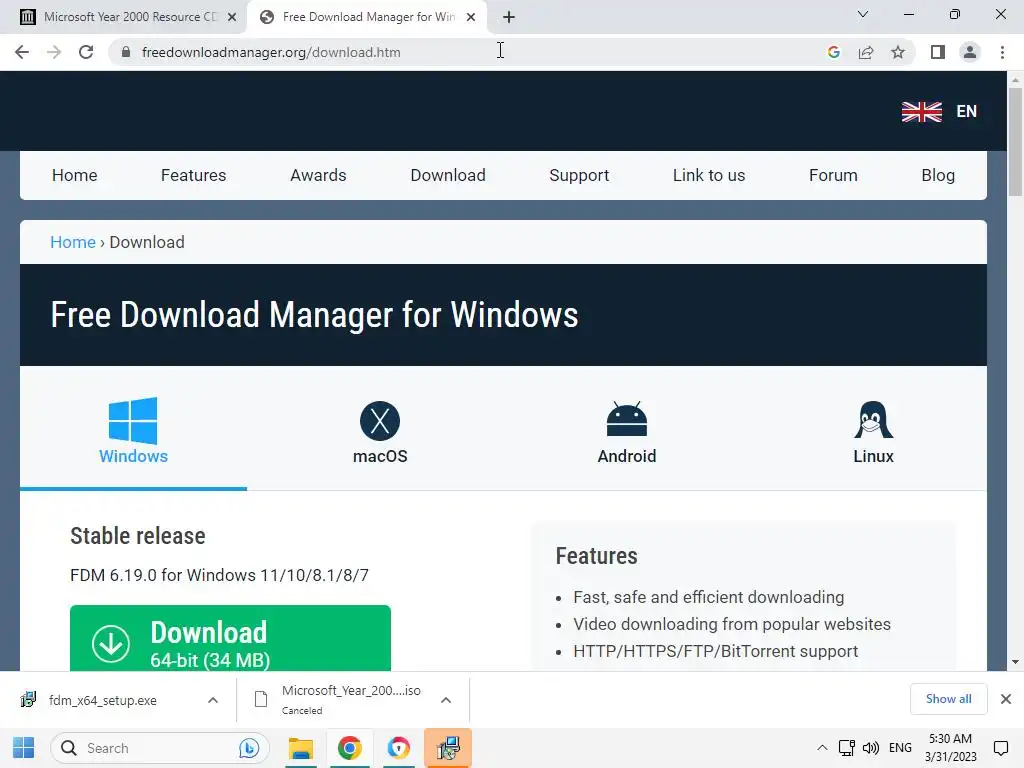Image resolution: width=1024 pixels, height=768 pixels.
Task: Bookmark this tab with star icon
Action: pos(898,52)
